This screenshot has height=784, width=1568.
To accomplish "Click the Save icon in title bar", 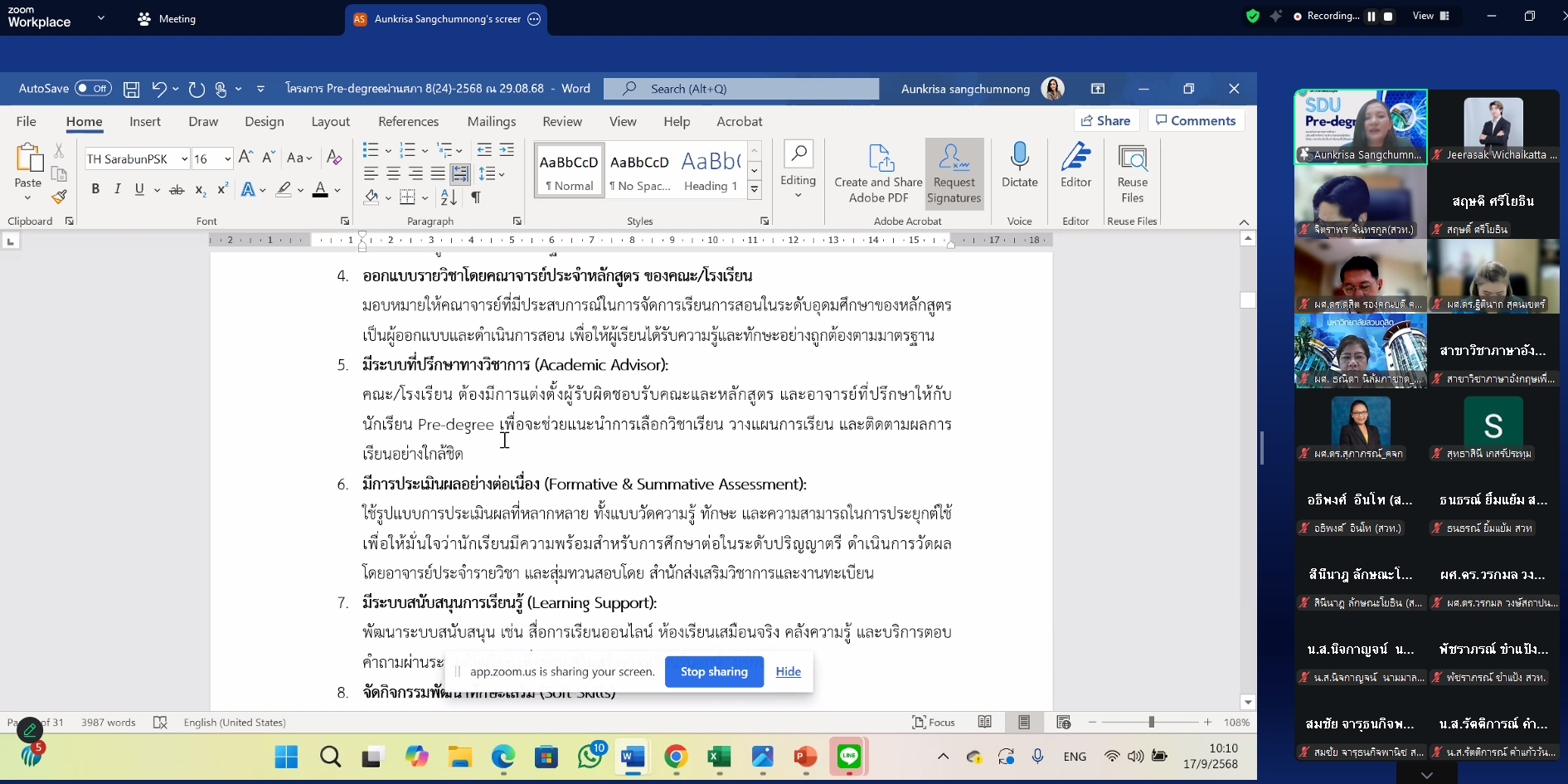I will [131, 89].
